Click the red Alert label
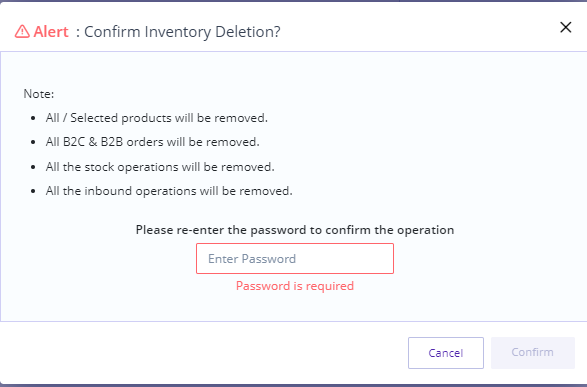 51,32
